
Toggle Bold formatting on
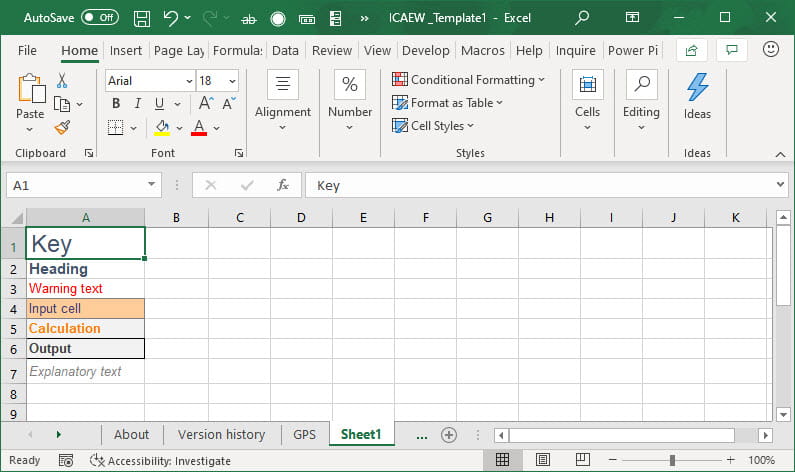[x=116, y=104]
